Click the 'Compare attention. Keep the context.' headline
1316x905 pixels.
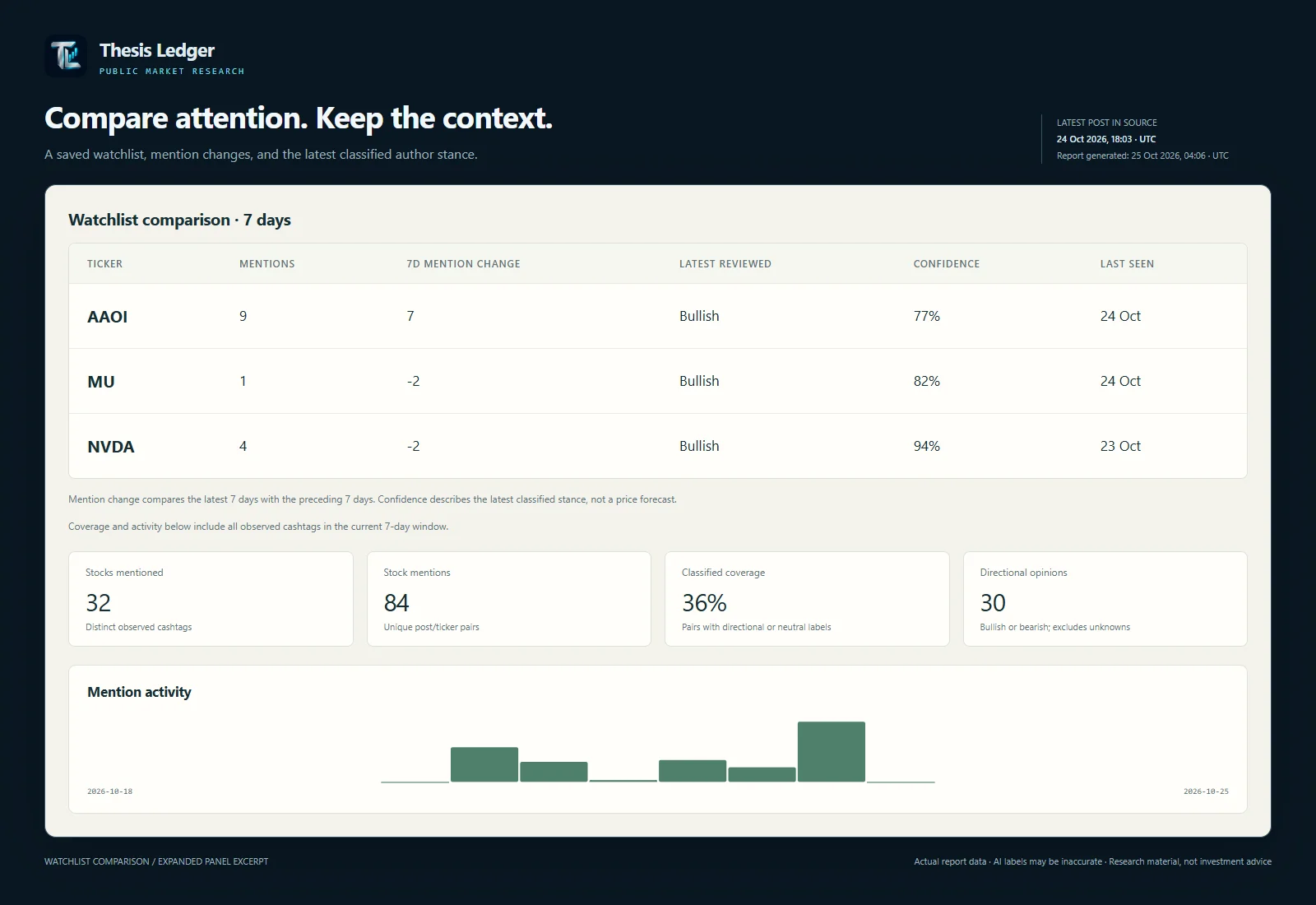(299, 118)
